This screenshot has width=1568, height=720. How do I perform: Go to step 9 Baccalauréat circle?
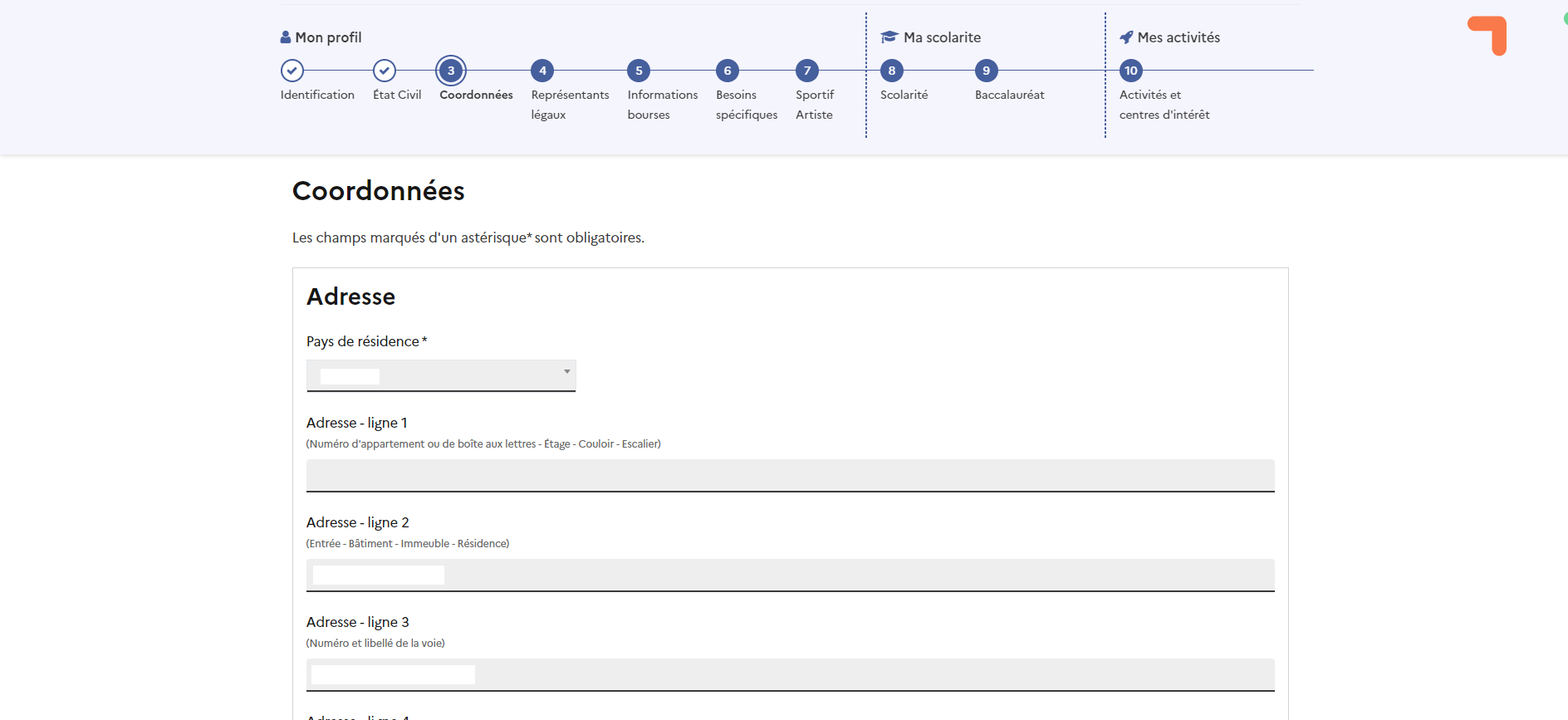(x=987, y=71)
